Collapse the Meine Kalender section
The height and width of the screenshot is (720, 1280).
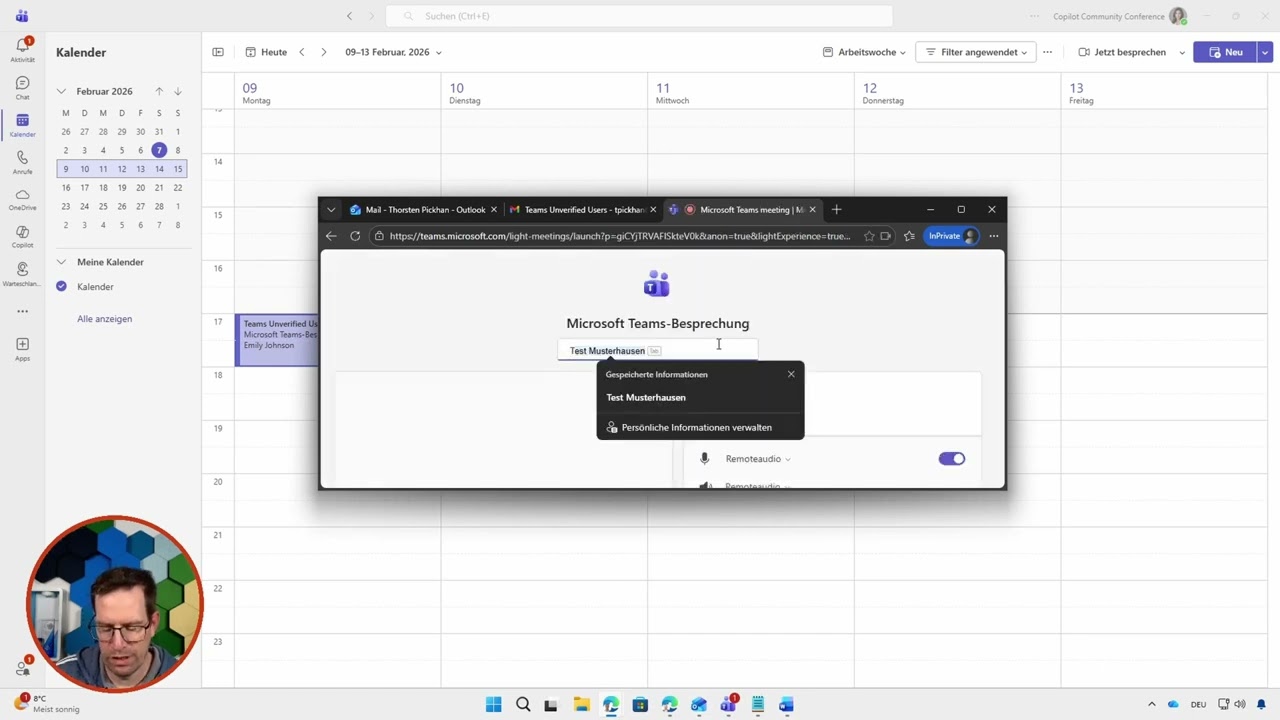click(61, 262)
